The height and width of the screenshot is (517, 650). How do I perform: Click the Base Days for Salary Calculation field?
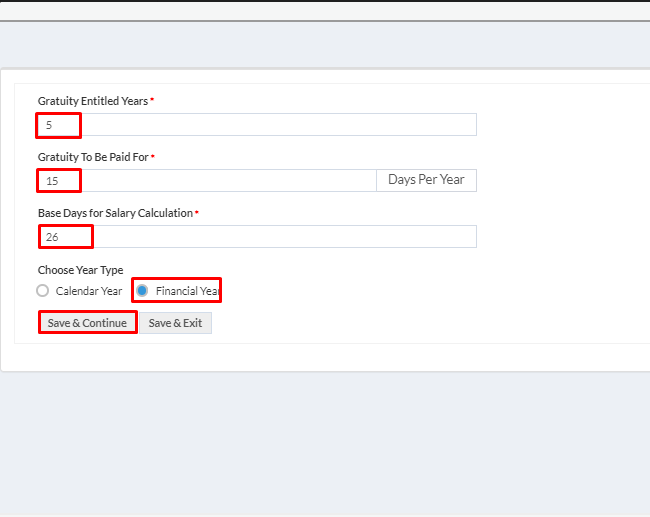[x=257, y=237]
